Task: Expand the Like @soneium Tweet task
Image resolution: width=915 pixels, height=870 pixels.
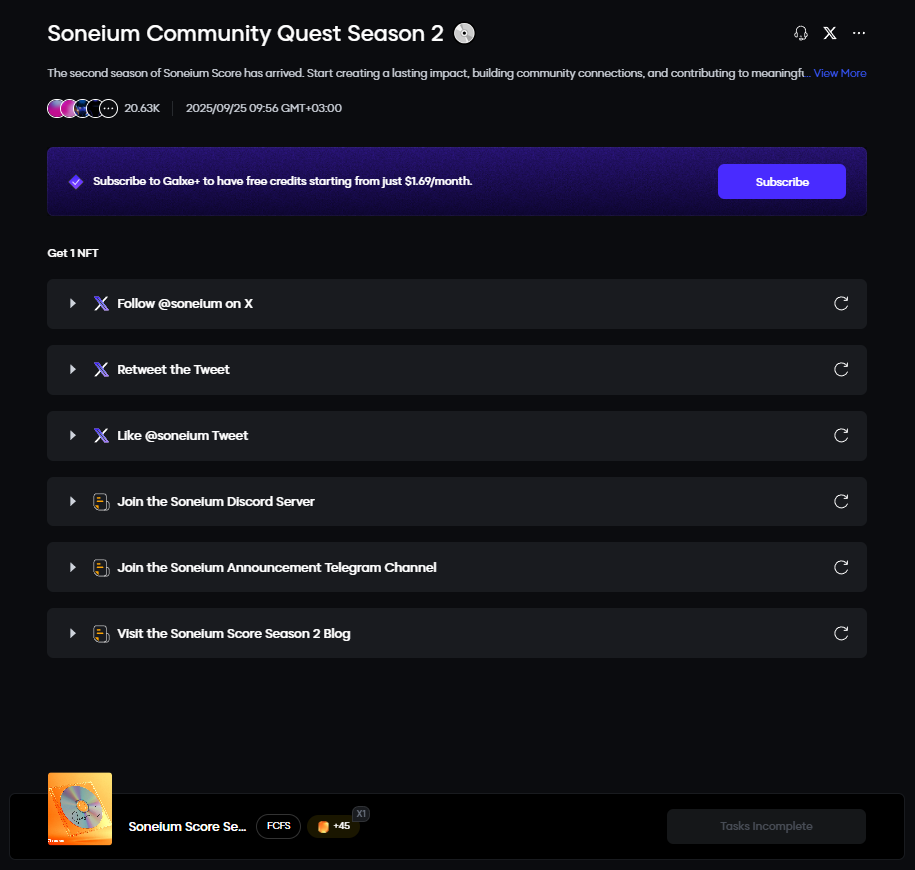Action: click(73, 436)
